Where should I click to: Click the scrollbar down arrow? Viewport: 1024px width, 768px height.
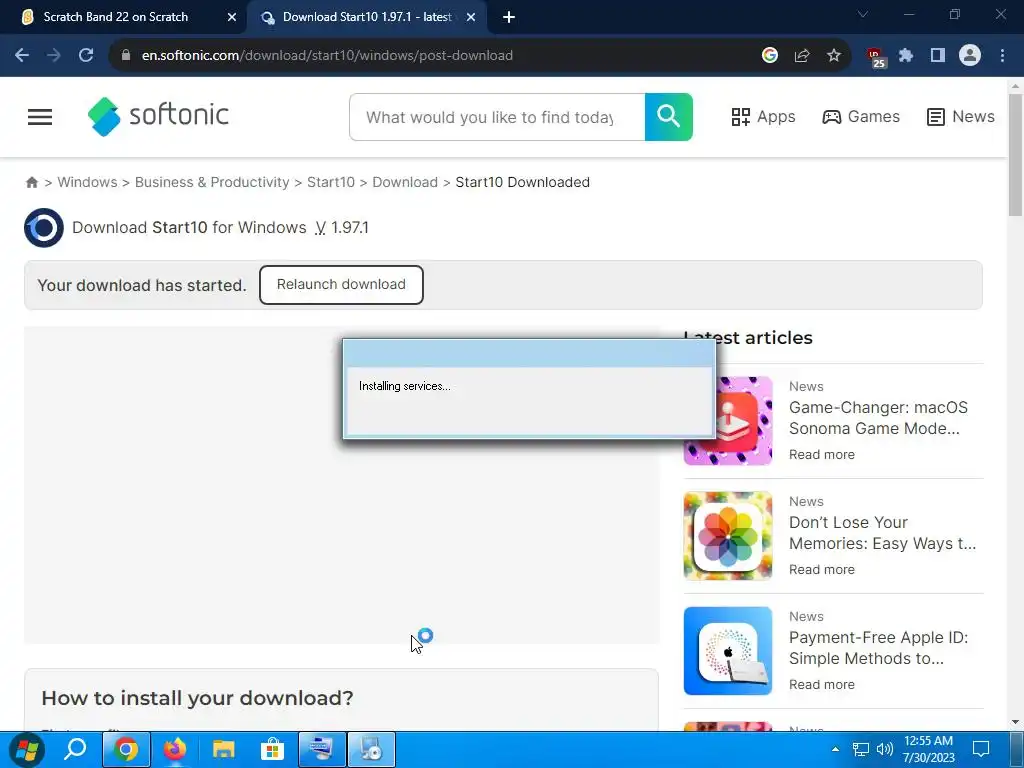pyautogui.click(x=1015, y=722)
